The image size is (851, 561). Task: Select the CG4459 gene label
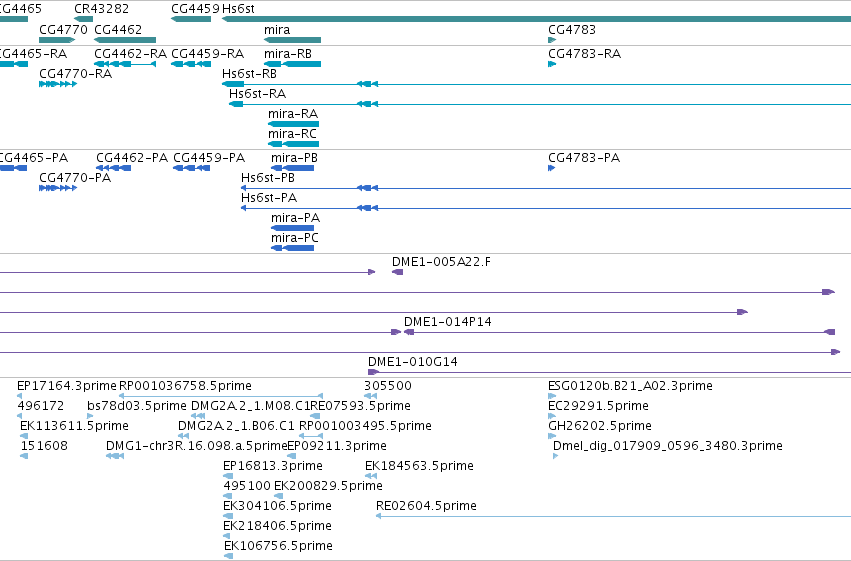[195, 9]
